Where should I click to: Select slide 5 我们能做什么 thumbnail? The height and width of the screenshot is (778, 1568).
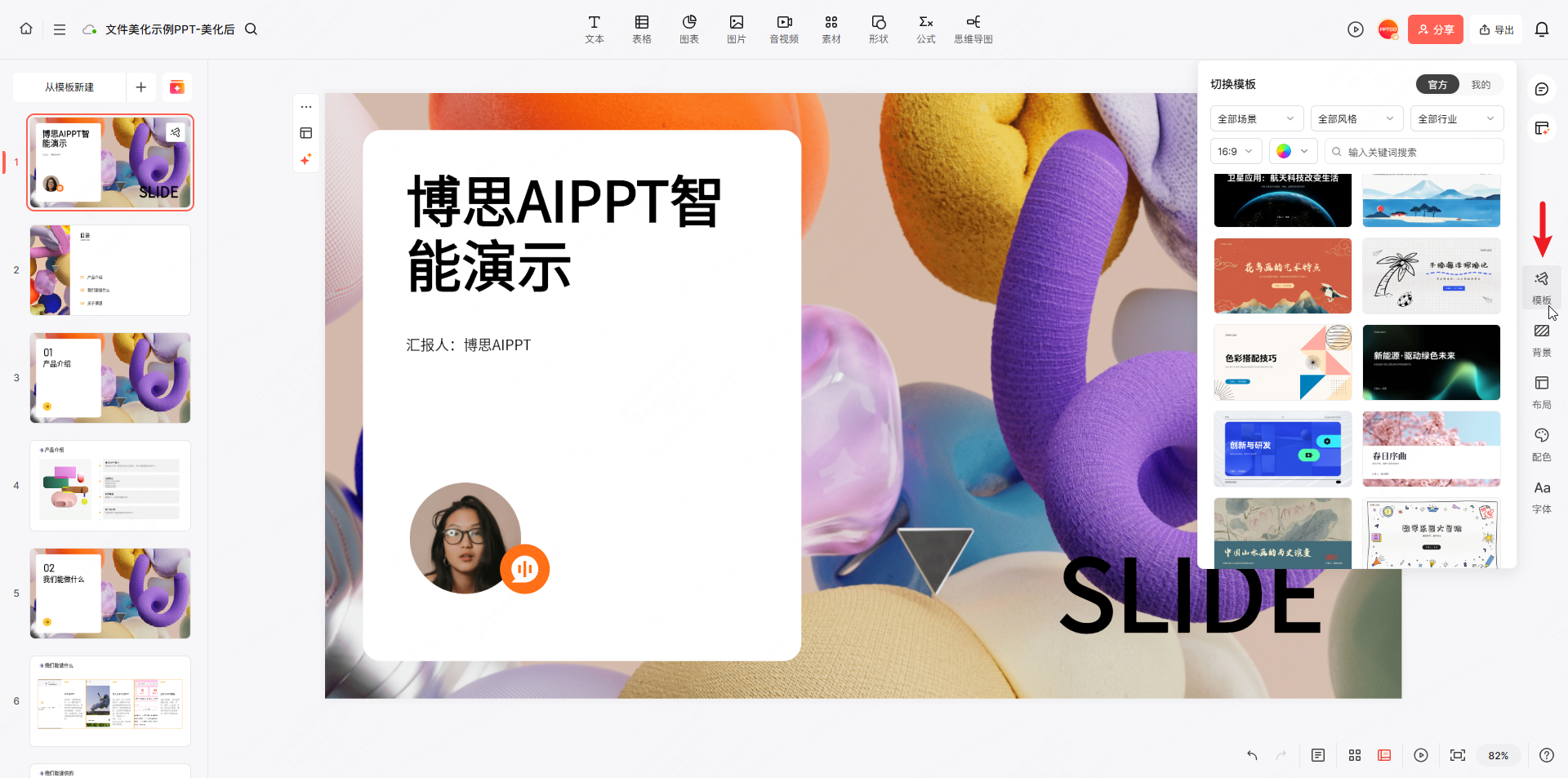pyautogui.click(x=110, y=594)
